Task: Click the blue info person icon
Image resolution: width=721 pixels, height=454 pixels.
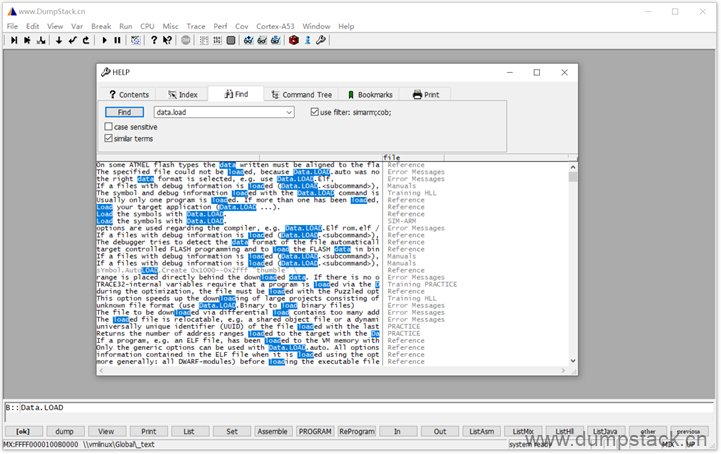Action: (306, 41)
